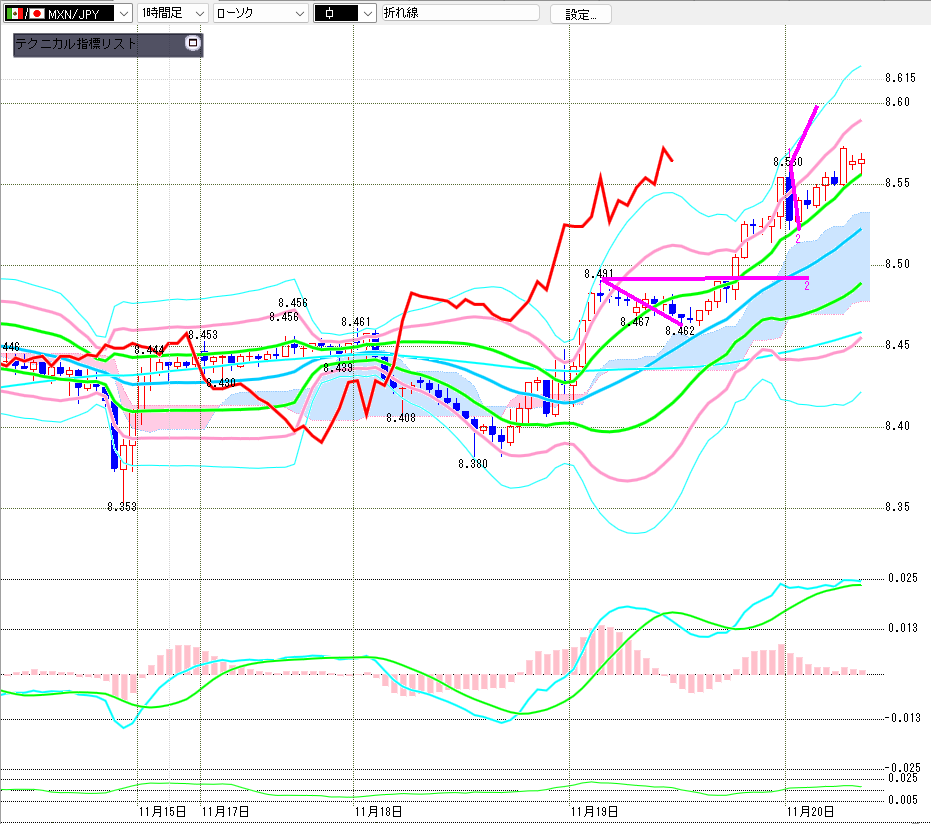Maximize the テクニカル指標リスト panel
931x824 pixels.
click(x=193, y=44)
